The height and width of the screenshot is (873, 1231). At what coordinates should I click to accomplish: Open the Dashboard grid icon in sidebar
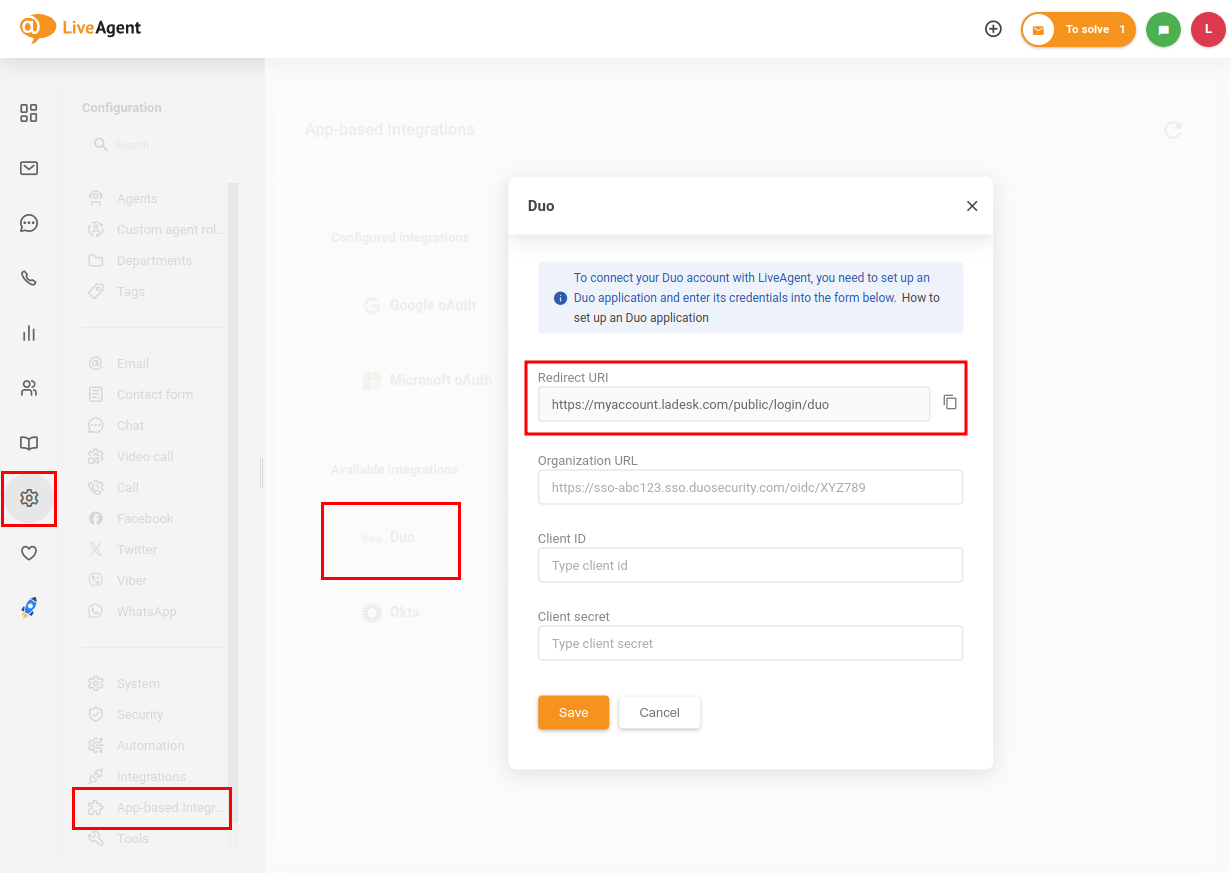pyautogui.click(x=28, y=113)
